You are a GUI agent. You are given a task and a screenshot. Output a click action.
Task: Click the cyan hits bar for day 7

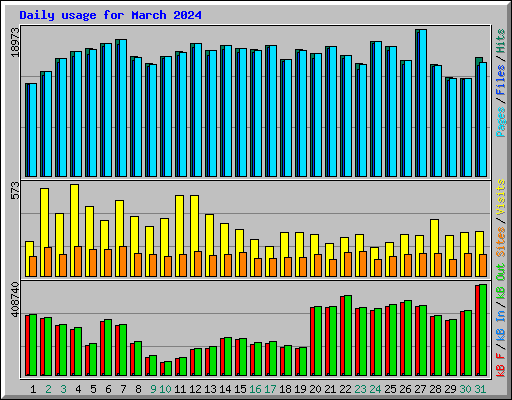tap(123, 108)
